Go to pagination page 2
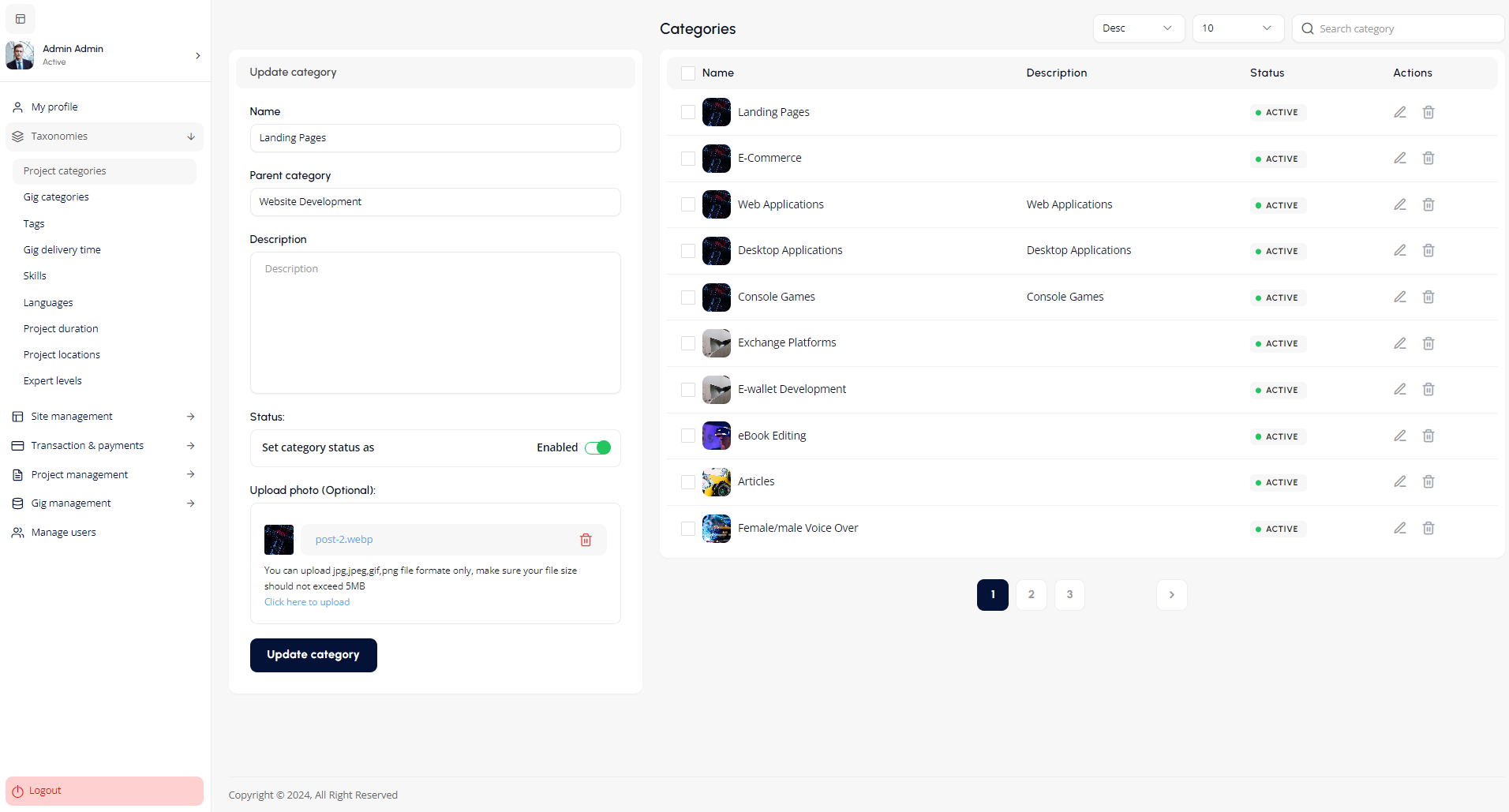 1031,595
